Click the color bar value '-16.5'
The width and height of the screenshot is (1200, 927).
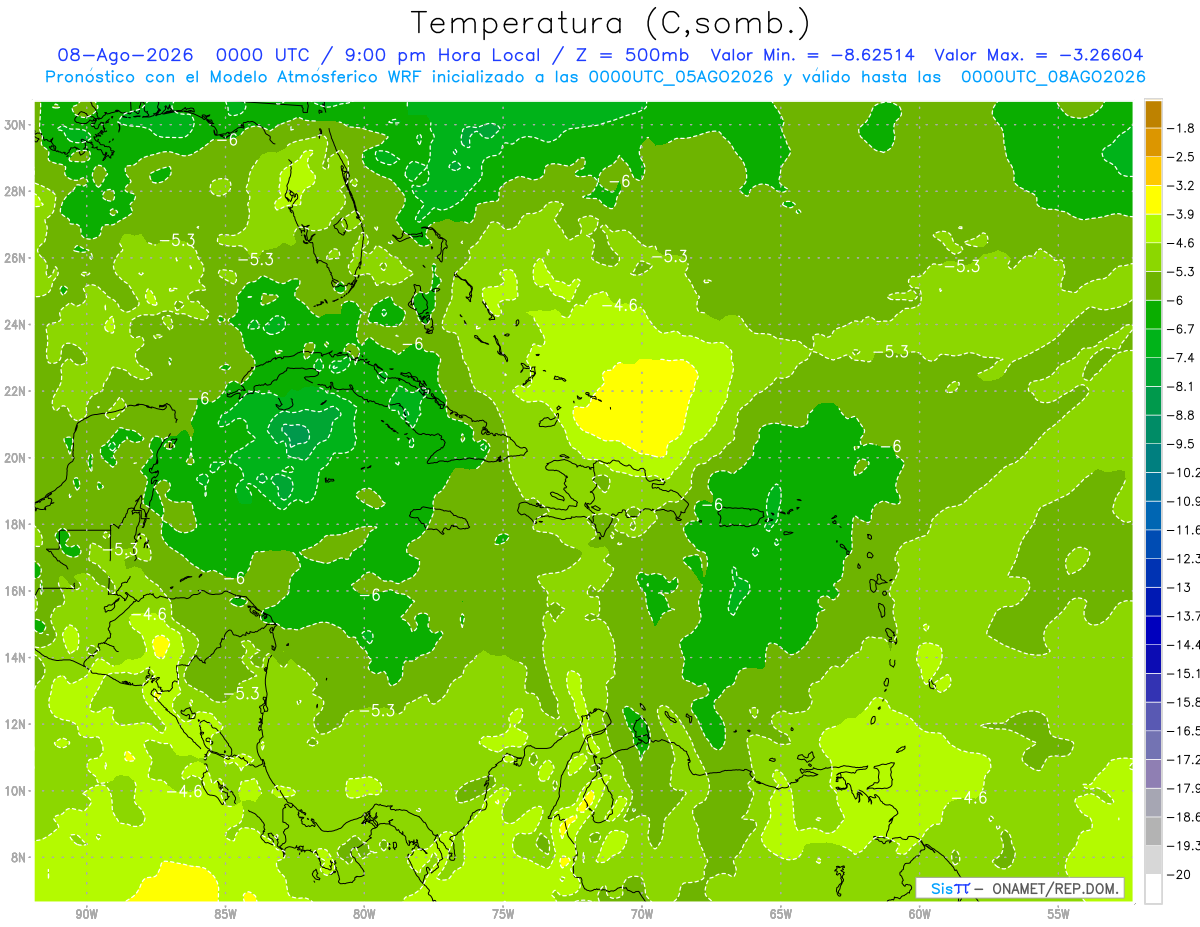pos(1184,730)
